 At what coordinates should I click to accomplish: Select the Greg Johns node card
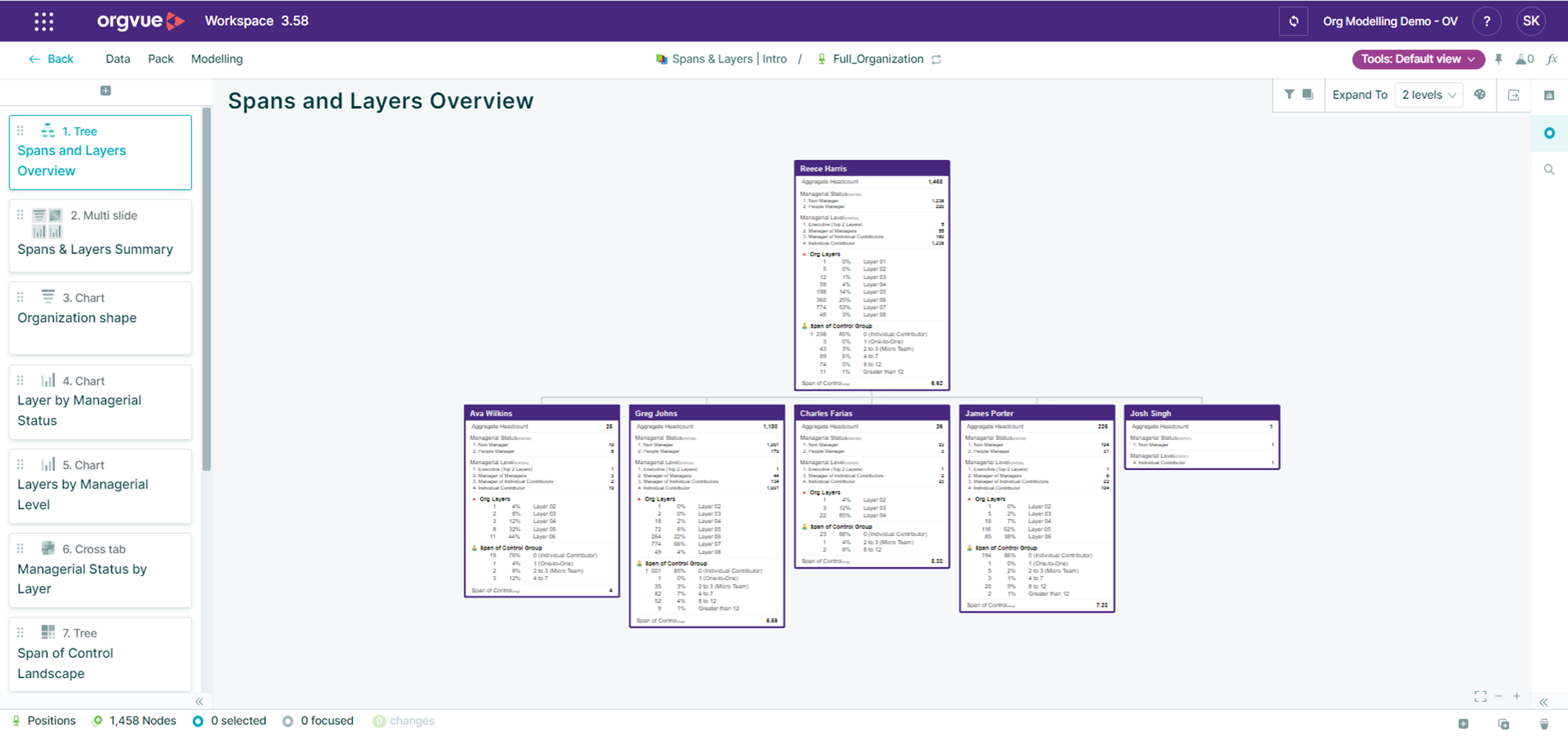pos(706,516)
